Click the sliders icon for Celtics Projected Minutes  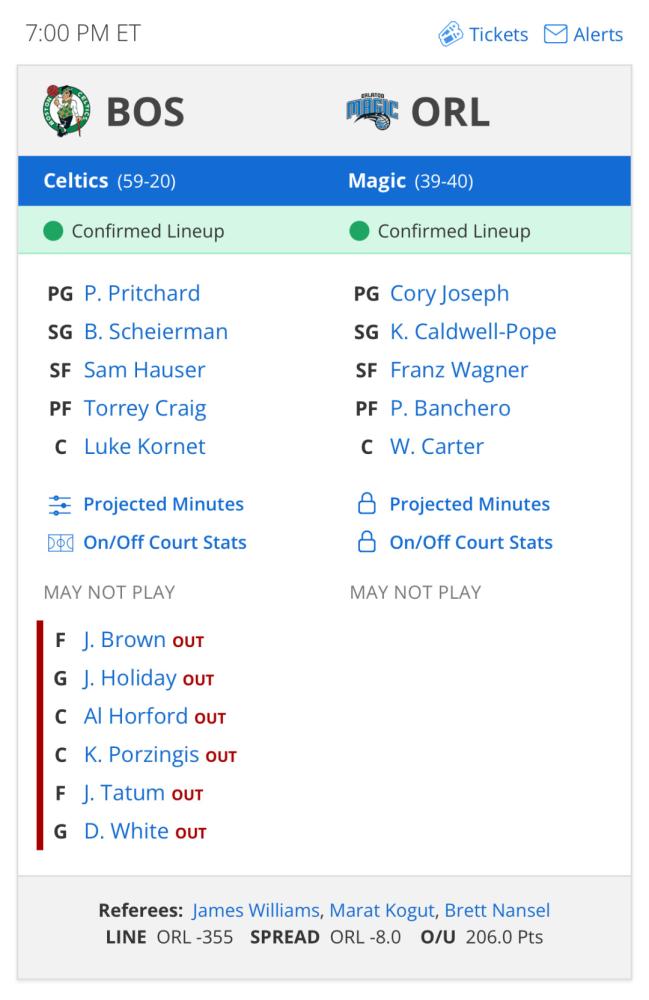(60, 504)
